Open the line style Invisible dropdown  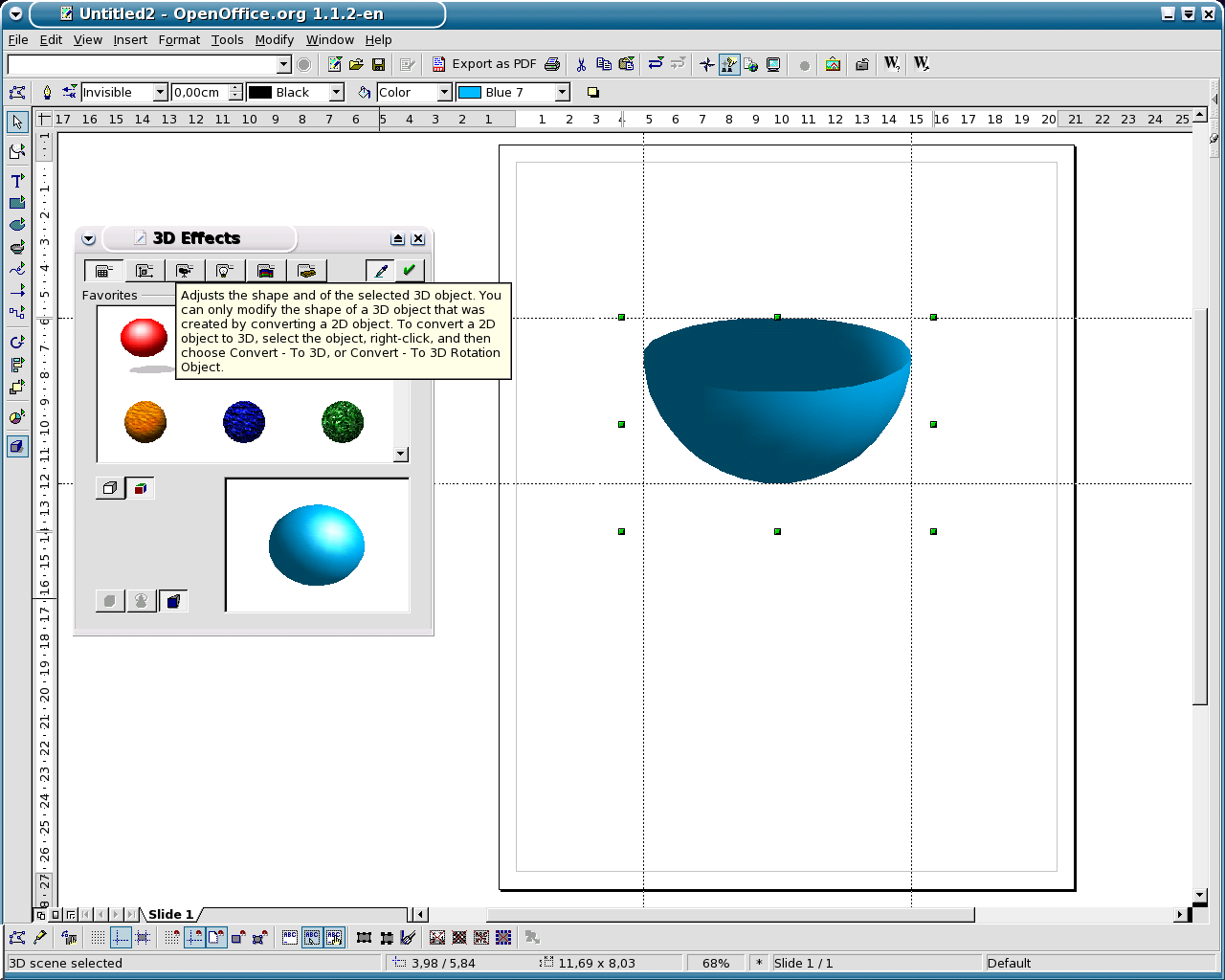(x=158, y=92)
